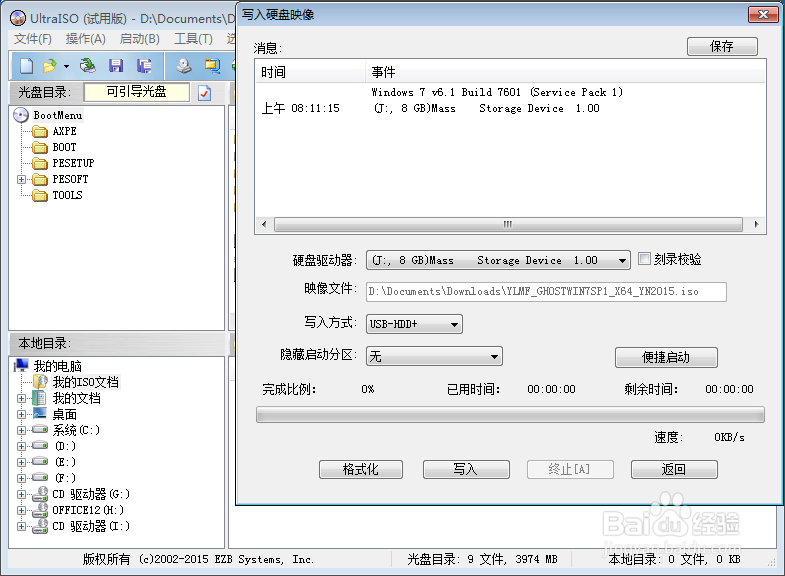
Task: Select 我的电脑 in the local directory tree
Action: tap(58, 366)
